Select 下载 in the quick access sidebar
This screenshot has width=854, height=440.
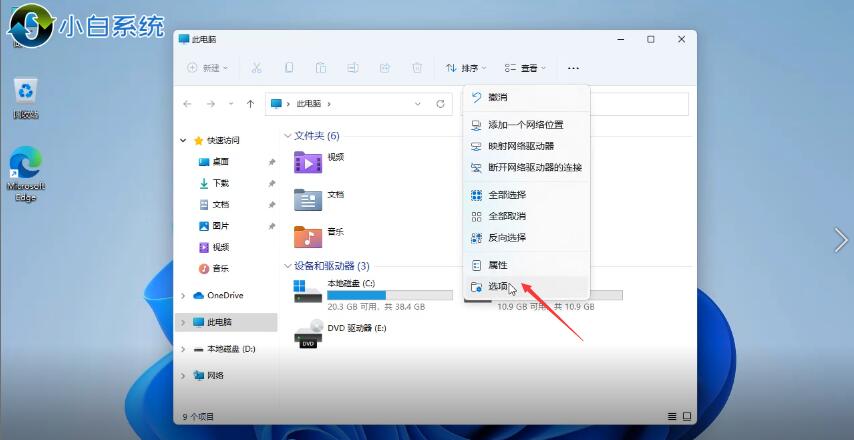[220, 184]
